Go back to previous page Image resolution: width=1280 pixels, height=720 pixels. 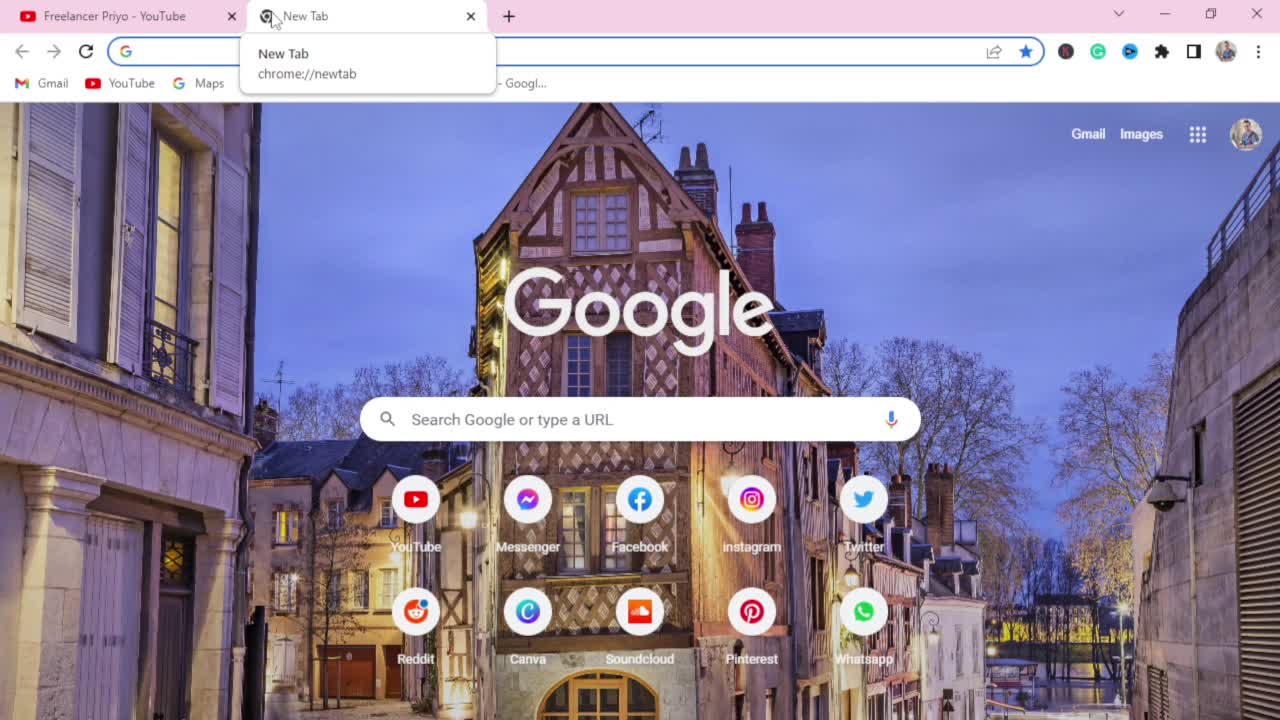[22, 52]
